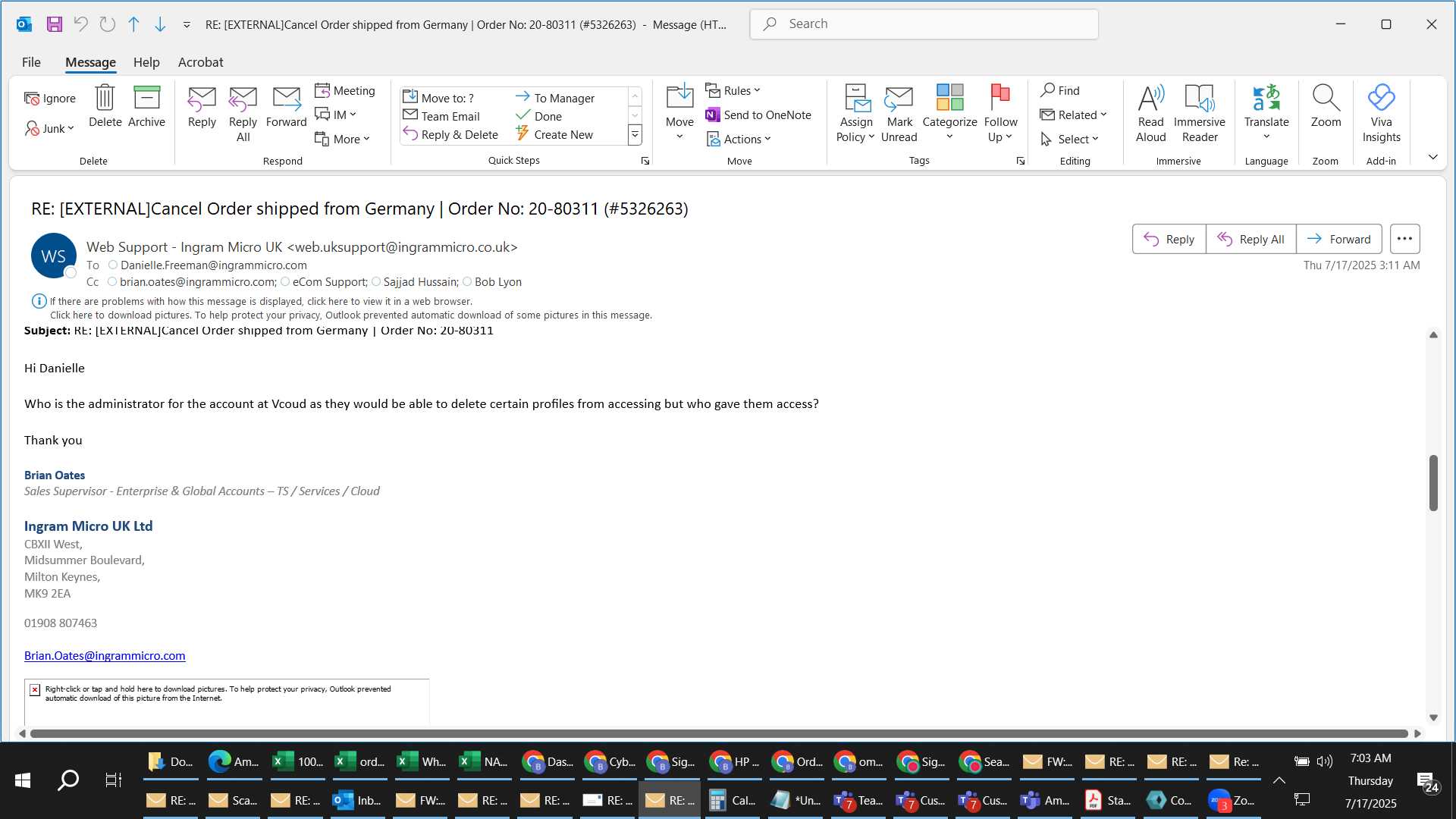Click the ribbon Reply icon
This screenshot has height=819, width=1456.
click(202, 106)
